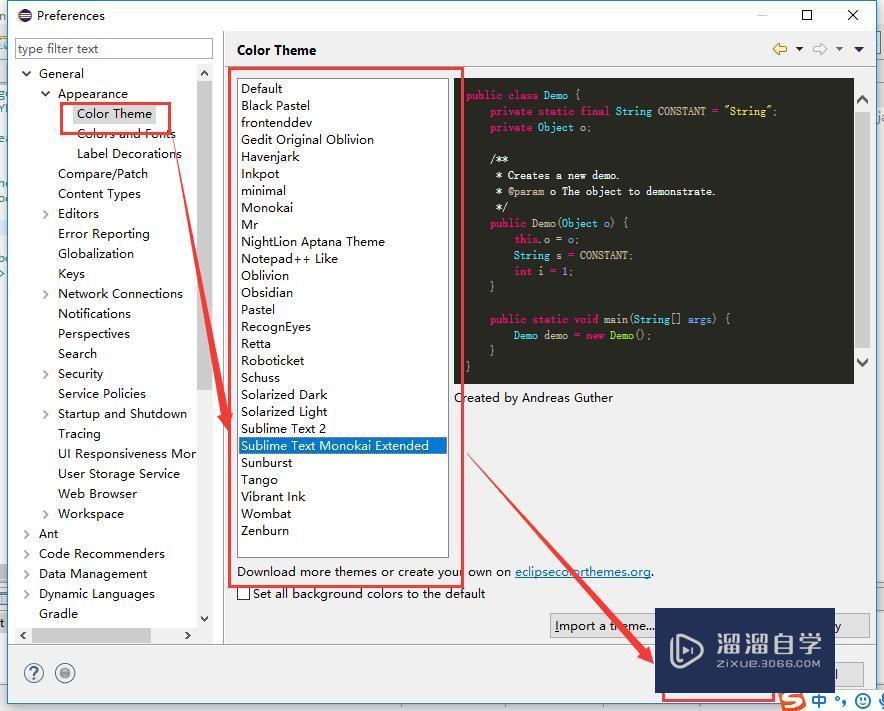Click the type filter text field
This screenshot has height=711, width=884.
click(x=114, y=48)
